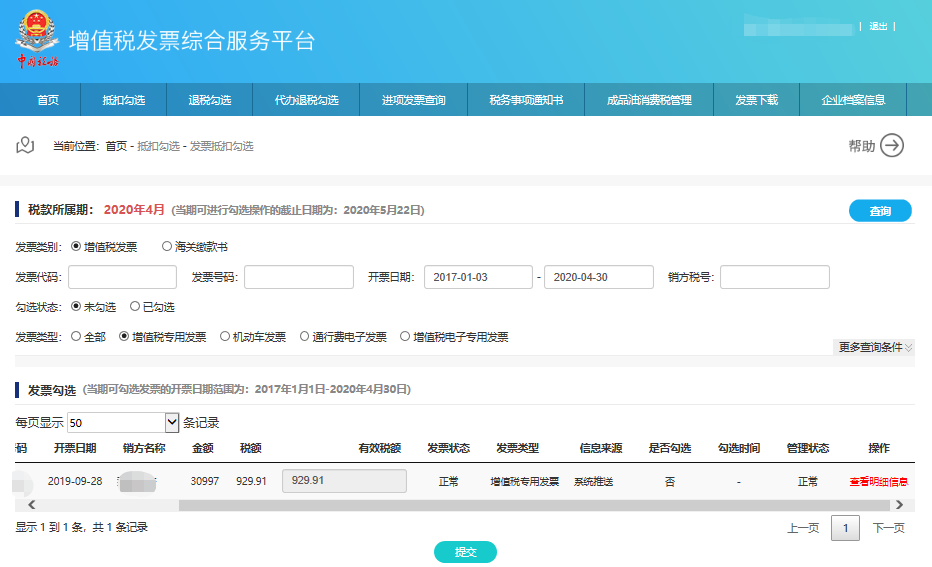The width and height of the screenshot is (932, 567).
Task: Click the 勾选时间 column header
Action: [x=738, y=448]
